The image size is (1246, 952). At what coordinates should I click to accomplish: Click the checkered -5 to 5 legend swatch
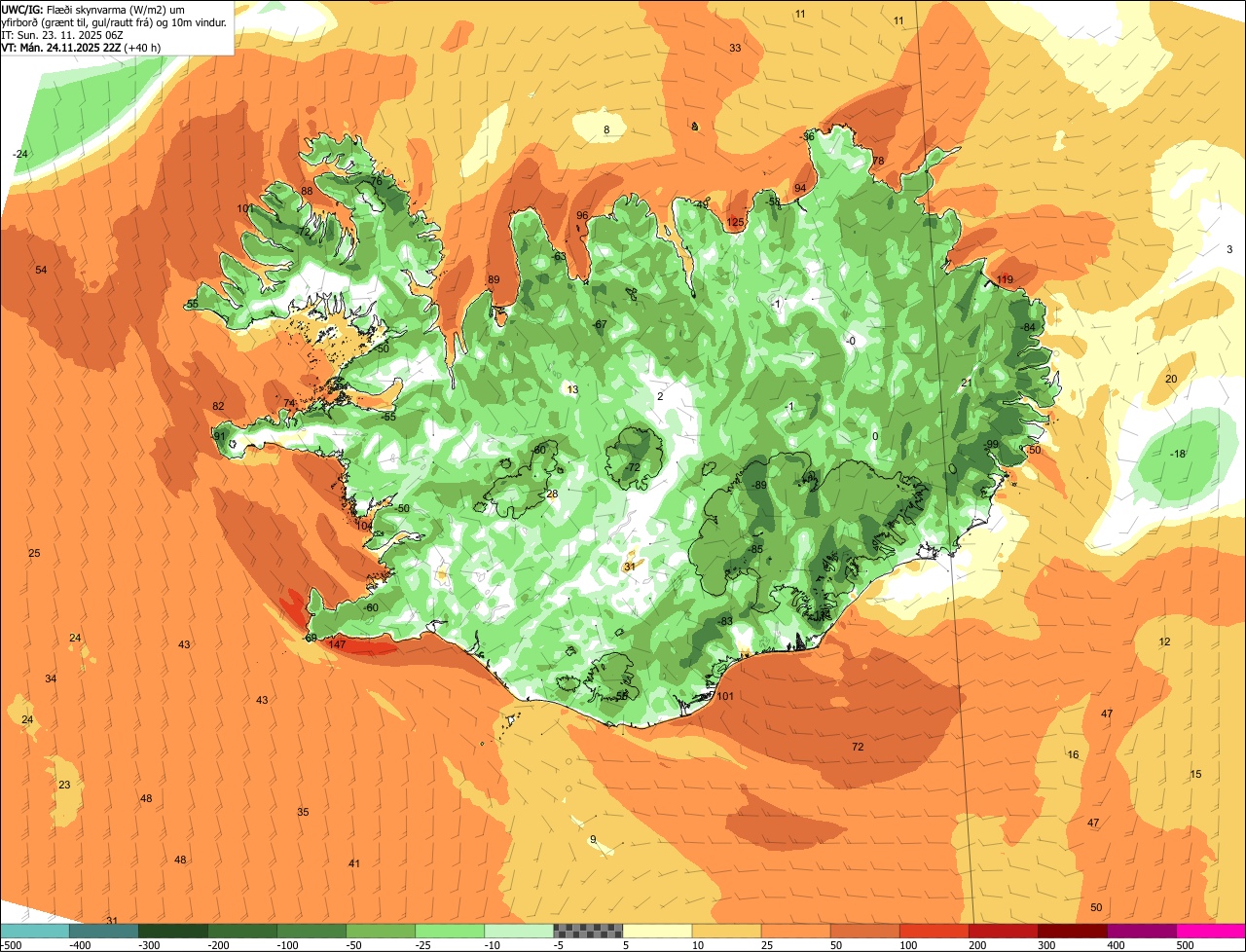point(588,931)
